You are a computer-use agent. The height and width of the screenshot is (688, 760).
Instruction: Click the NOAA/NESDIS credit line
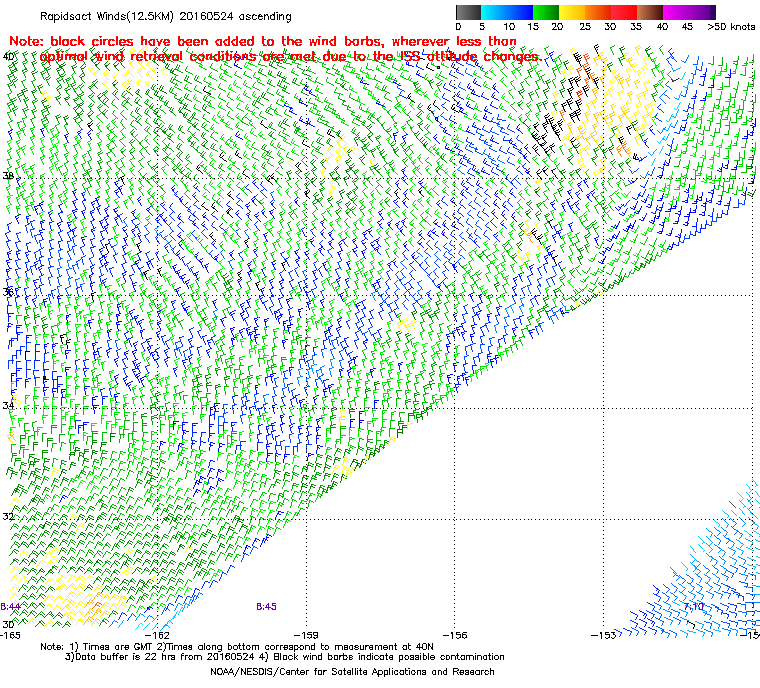[x=352, y=672]
